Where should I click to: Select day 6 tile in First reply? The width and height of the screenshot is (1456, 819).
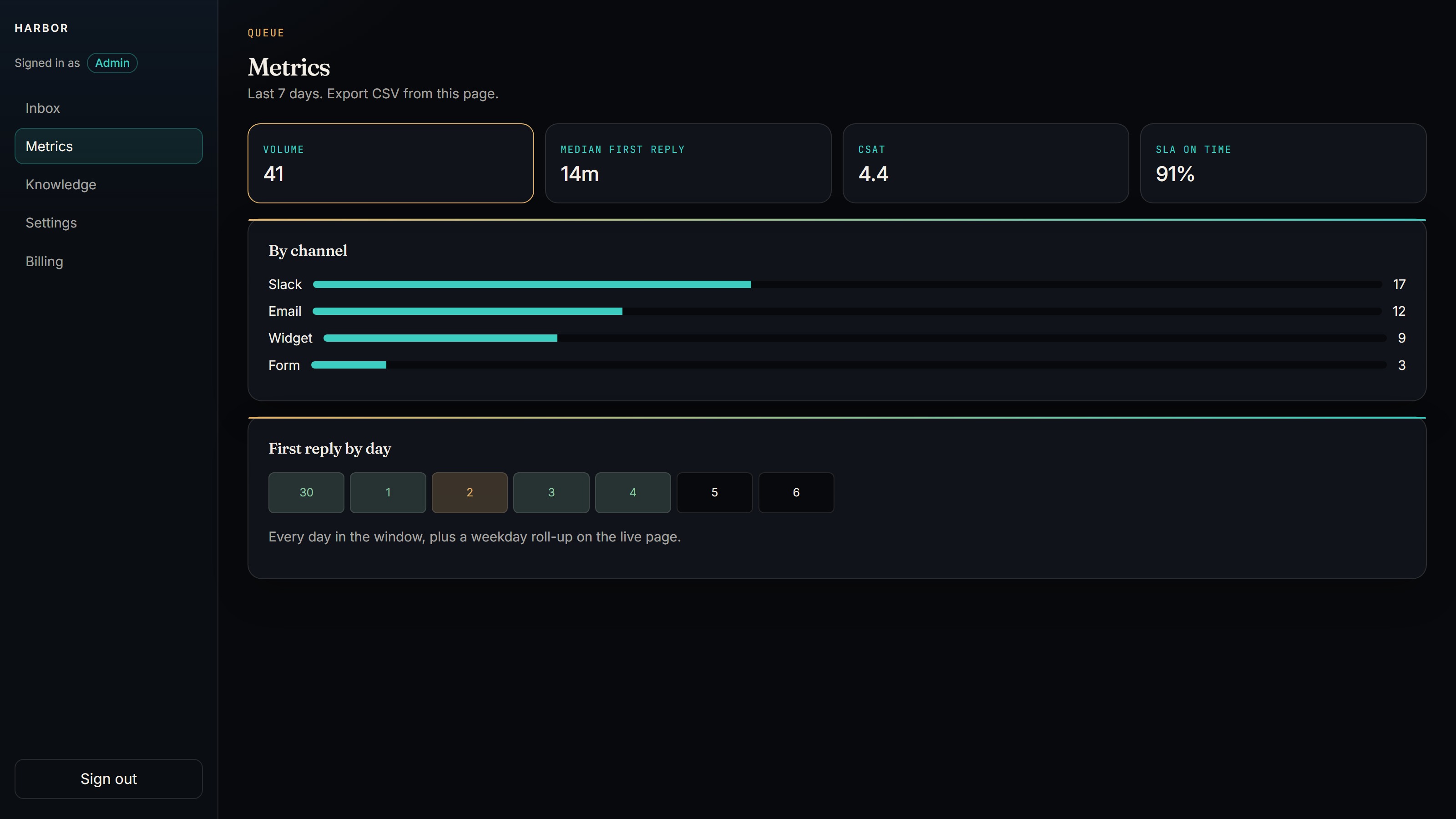796,492
